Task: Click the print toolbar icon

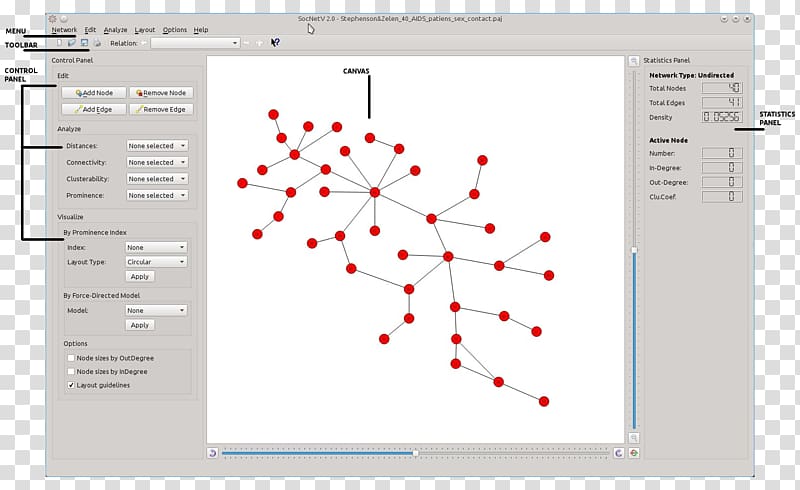Action: point(97,43)
